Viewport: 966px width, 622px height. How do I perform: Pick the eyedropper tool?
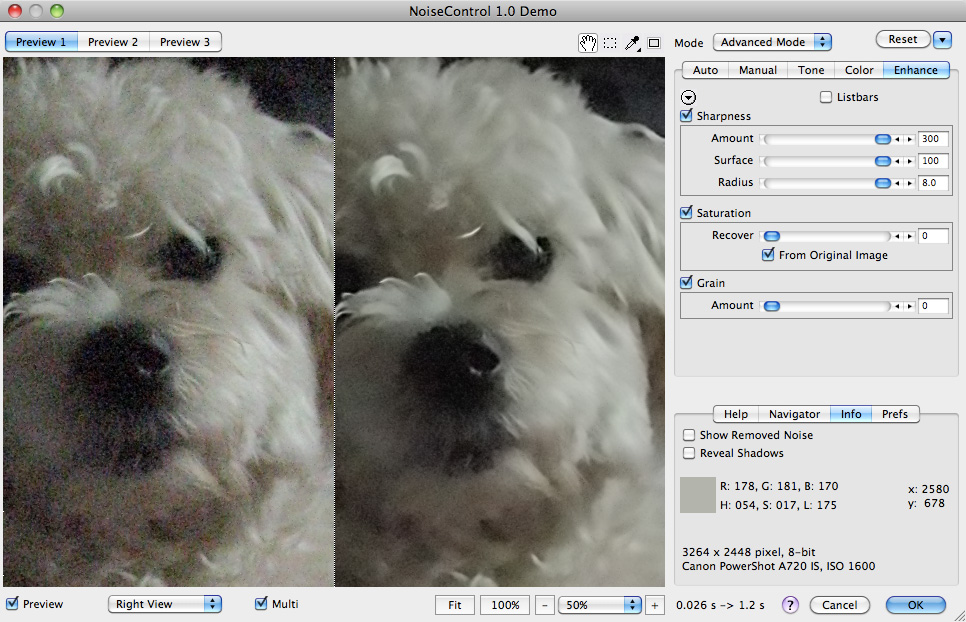click(x=632, y=43)
